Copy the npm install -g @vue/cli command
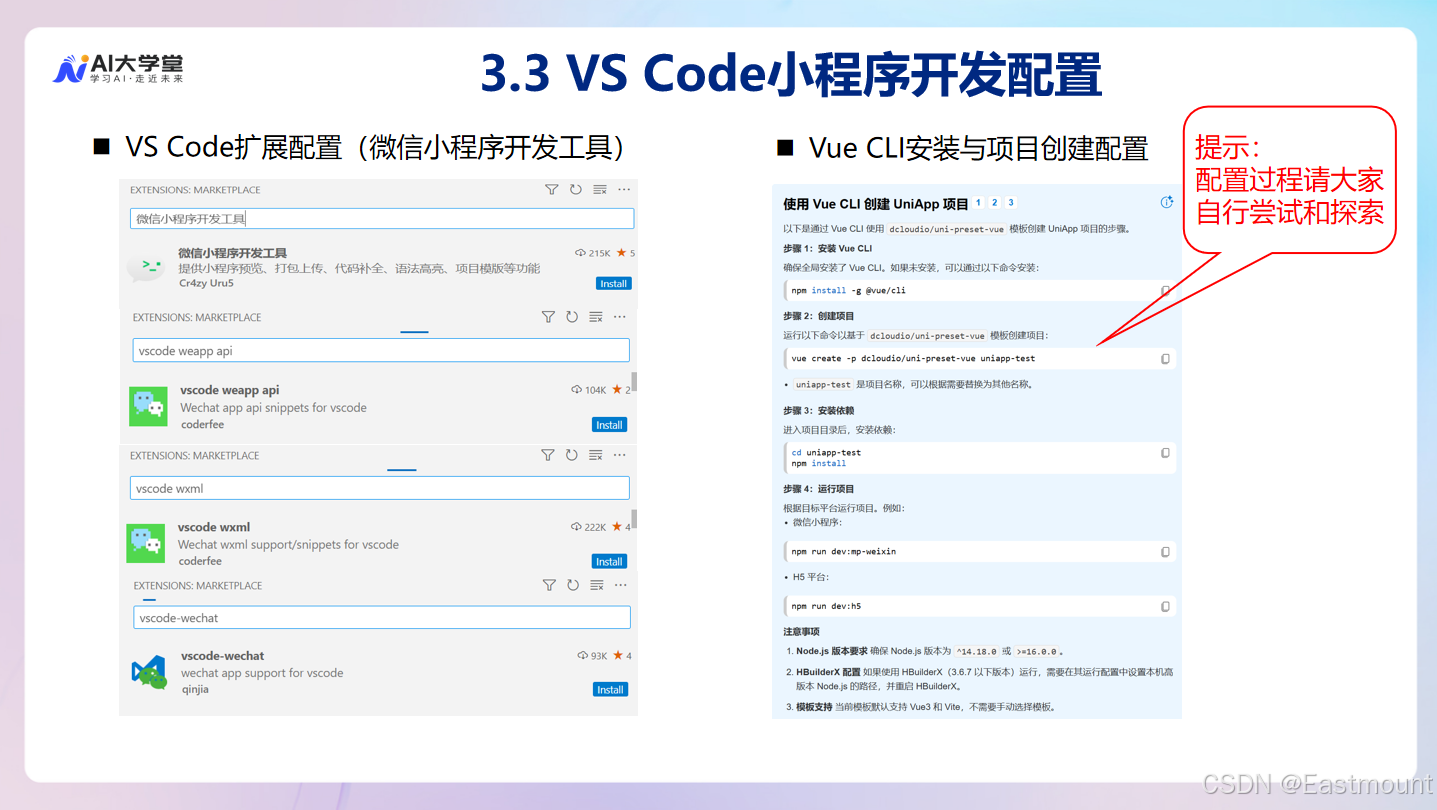Image resolution: width=1437 pixels, height=810 pixels. tap(1165, 291)
